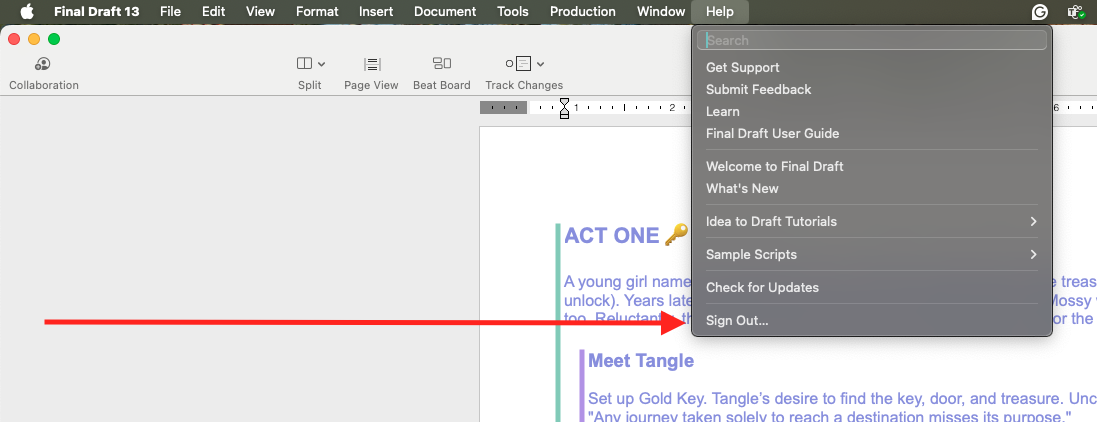Click the red close window button
The width and height of the screenshot is (1097, 422).
click(14, 39)
